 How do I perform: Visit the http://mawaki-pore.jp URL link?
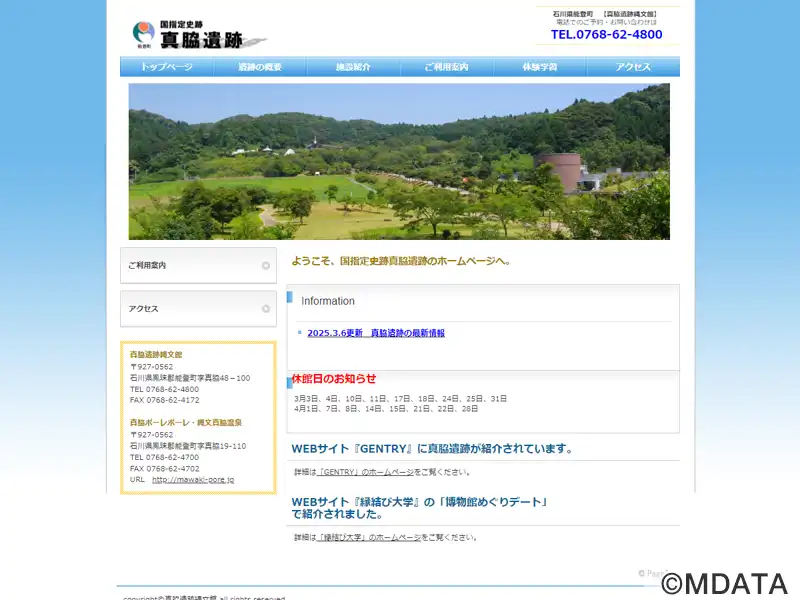click(193, 480)
